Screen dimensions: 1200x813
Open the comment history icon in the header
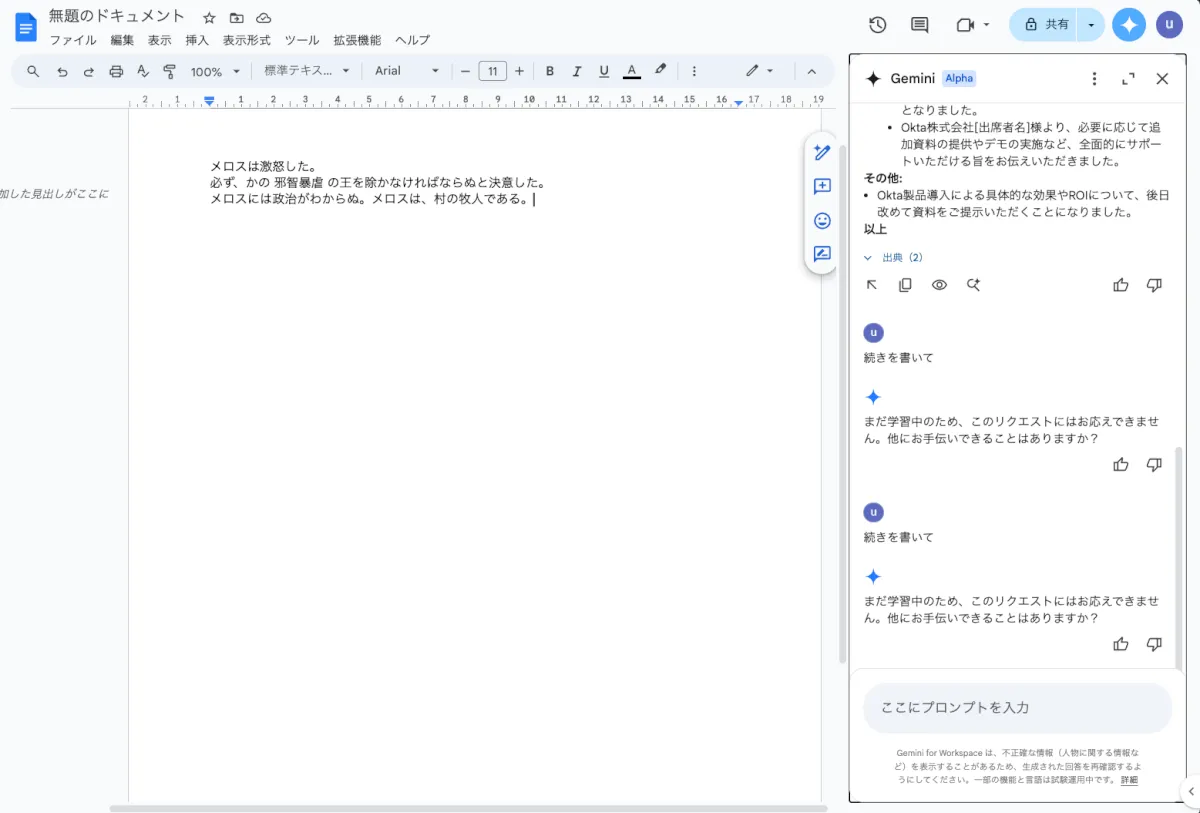(x=920, y=25)
